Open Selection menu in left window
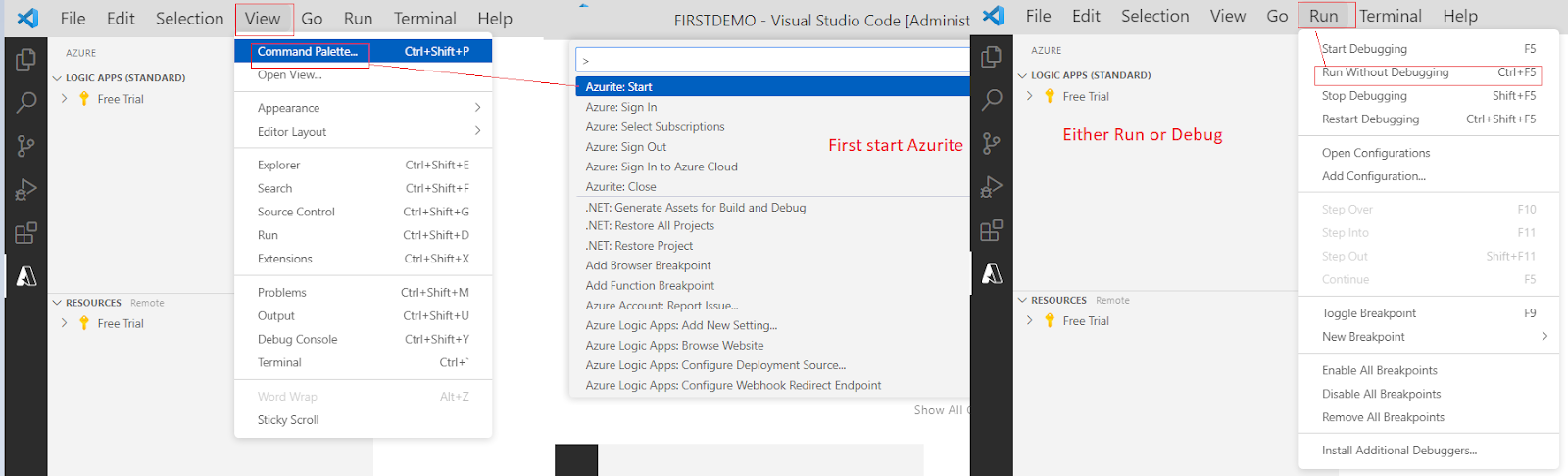Viewport: 1568px width, 476px height. [189, 19]
